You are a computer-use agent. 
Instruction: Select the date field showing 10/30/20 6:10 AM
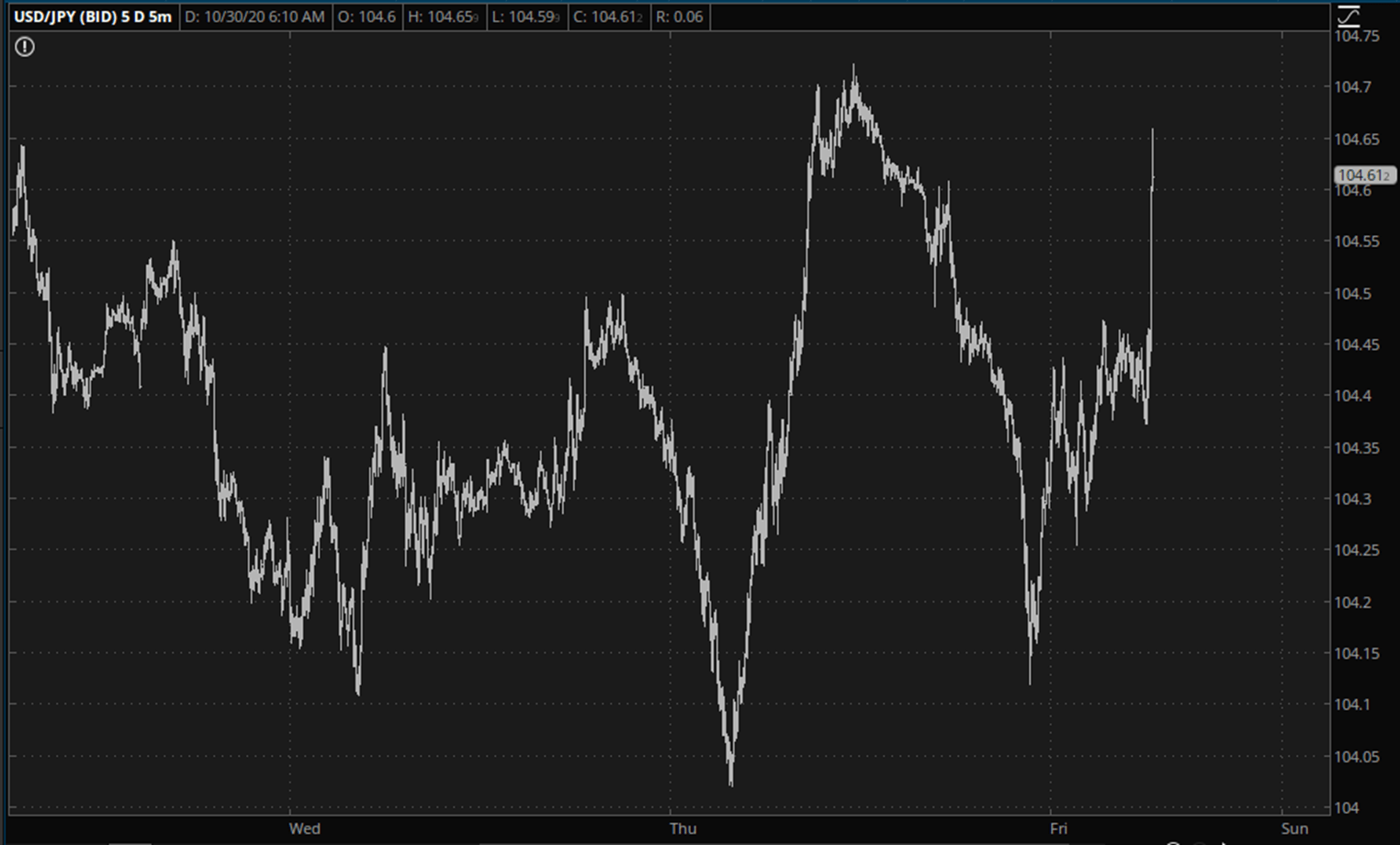click(x=254, y=17)
